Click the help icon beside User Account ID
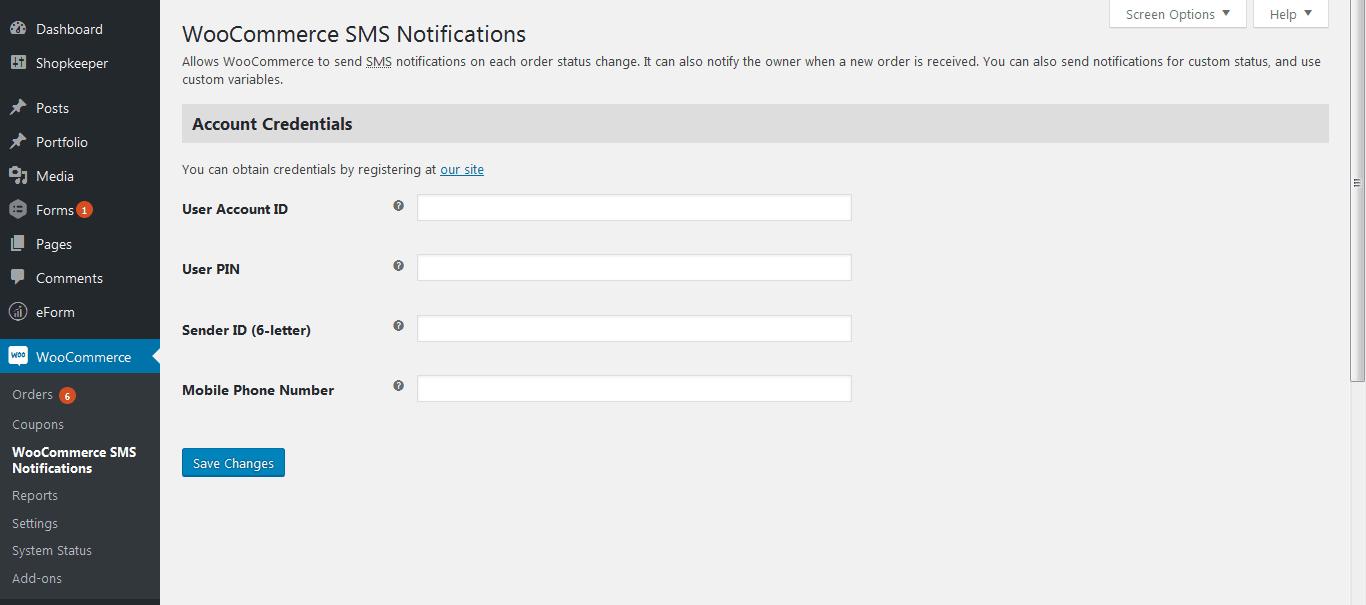This screenshot has width=1366, height=605. 398,206
